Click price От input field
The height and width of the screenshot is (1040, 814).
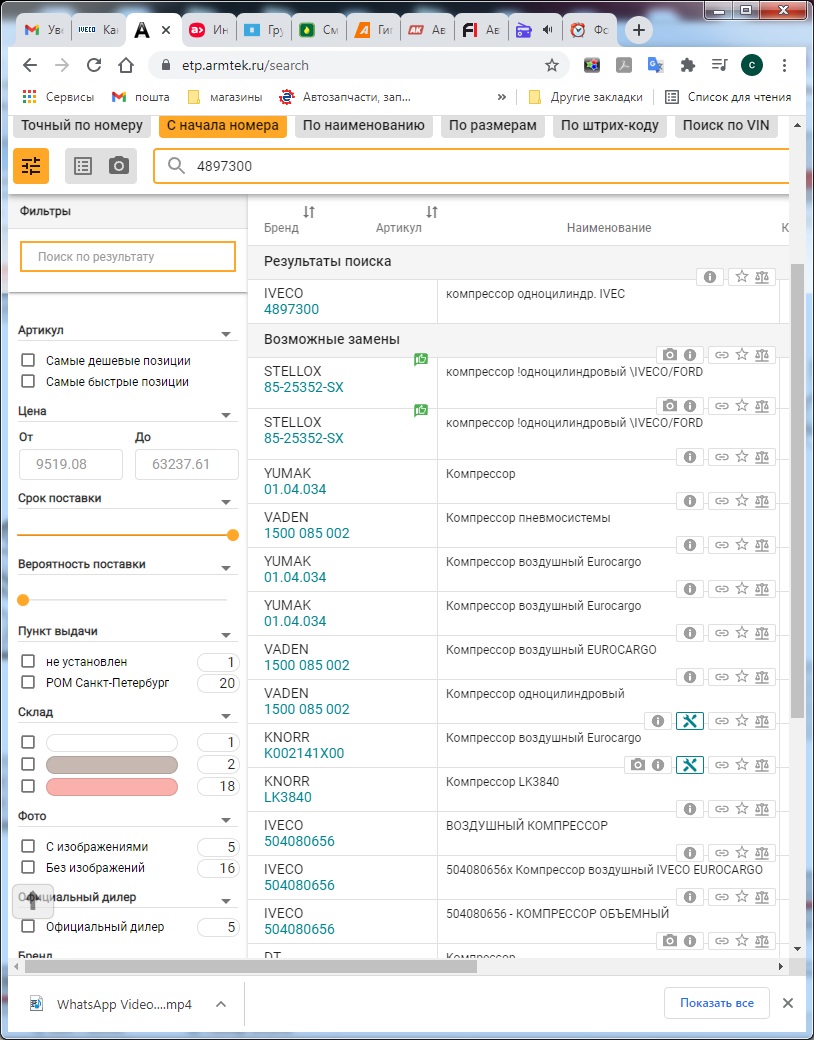pyautogui.click(x=71, y=464)
